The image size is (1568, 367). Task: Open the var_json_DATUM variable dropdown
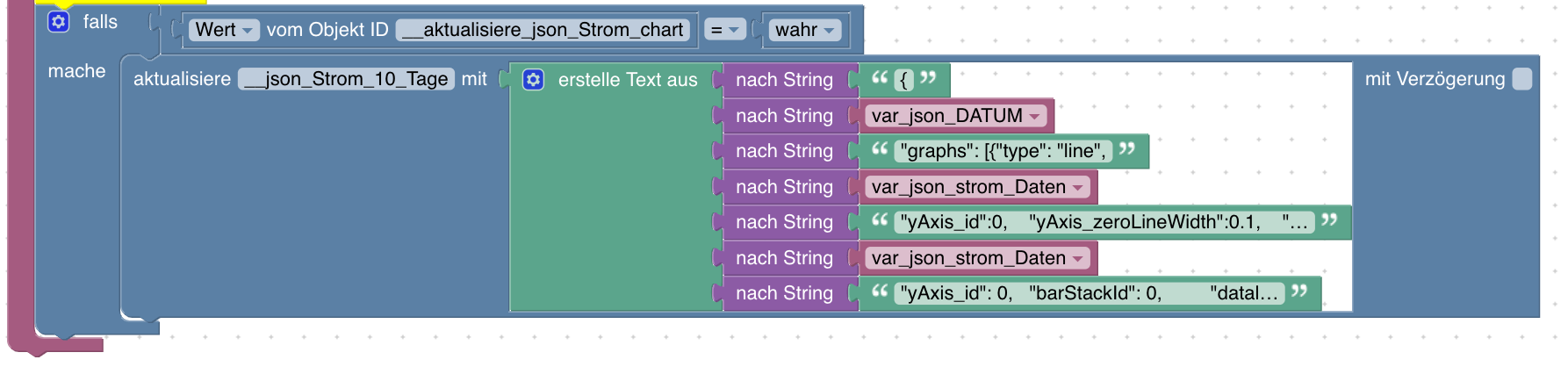[955, 116]
